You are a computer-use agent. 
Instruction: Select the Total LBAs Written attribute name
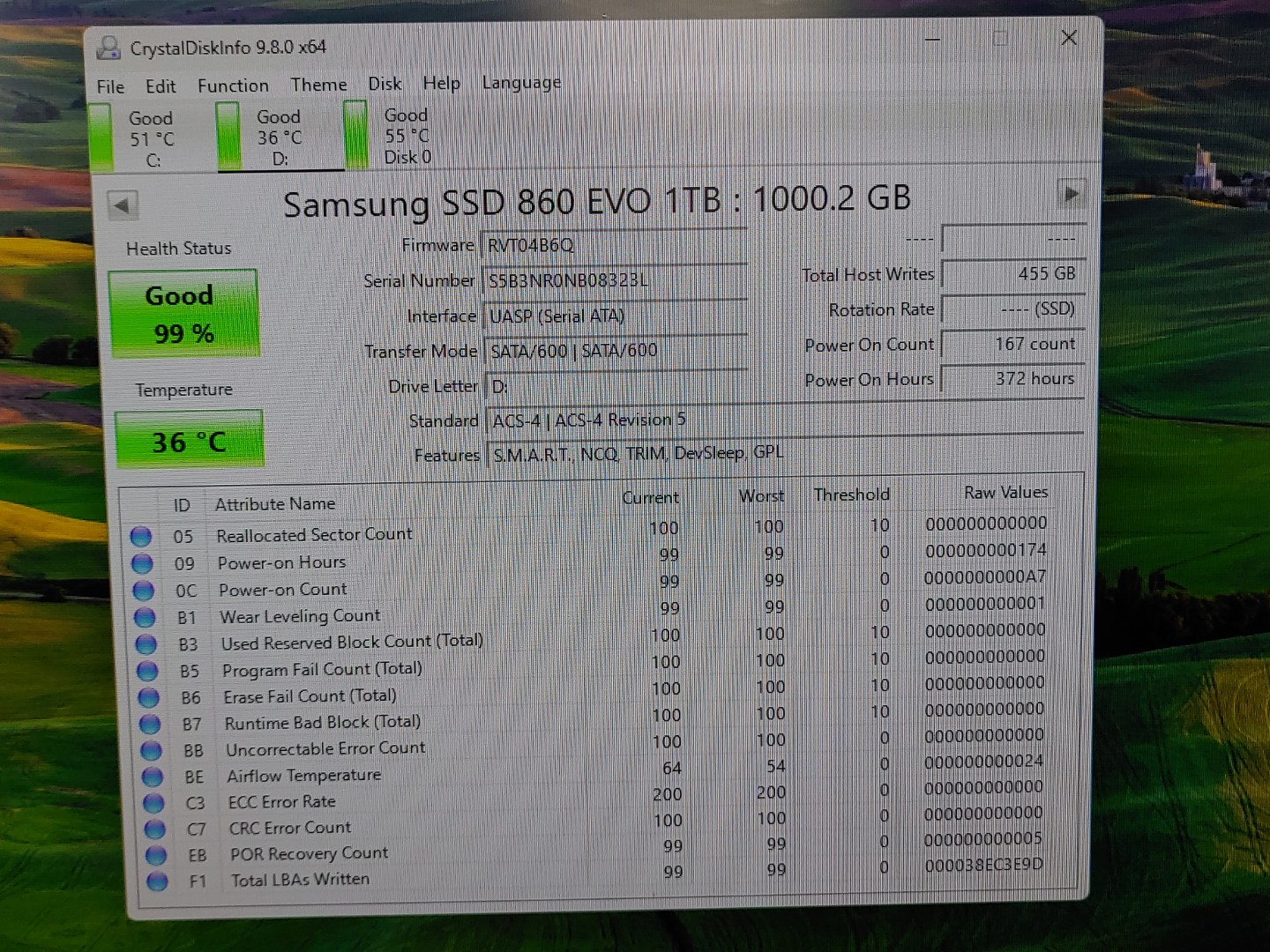point(300,879)
